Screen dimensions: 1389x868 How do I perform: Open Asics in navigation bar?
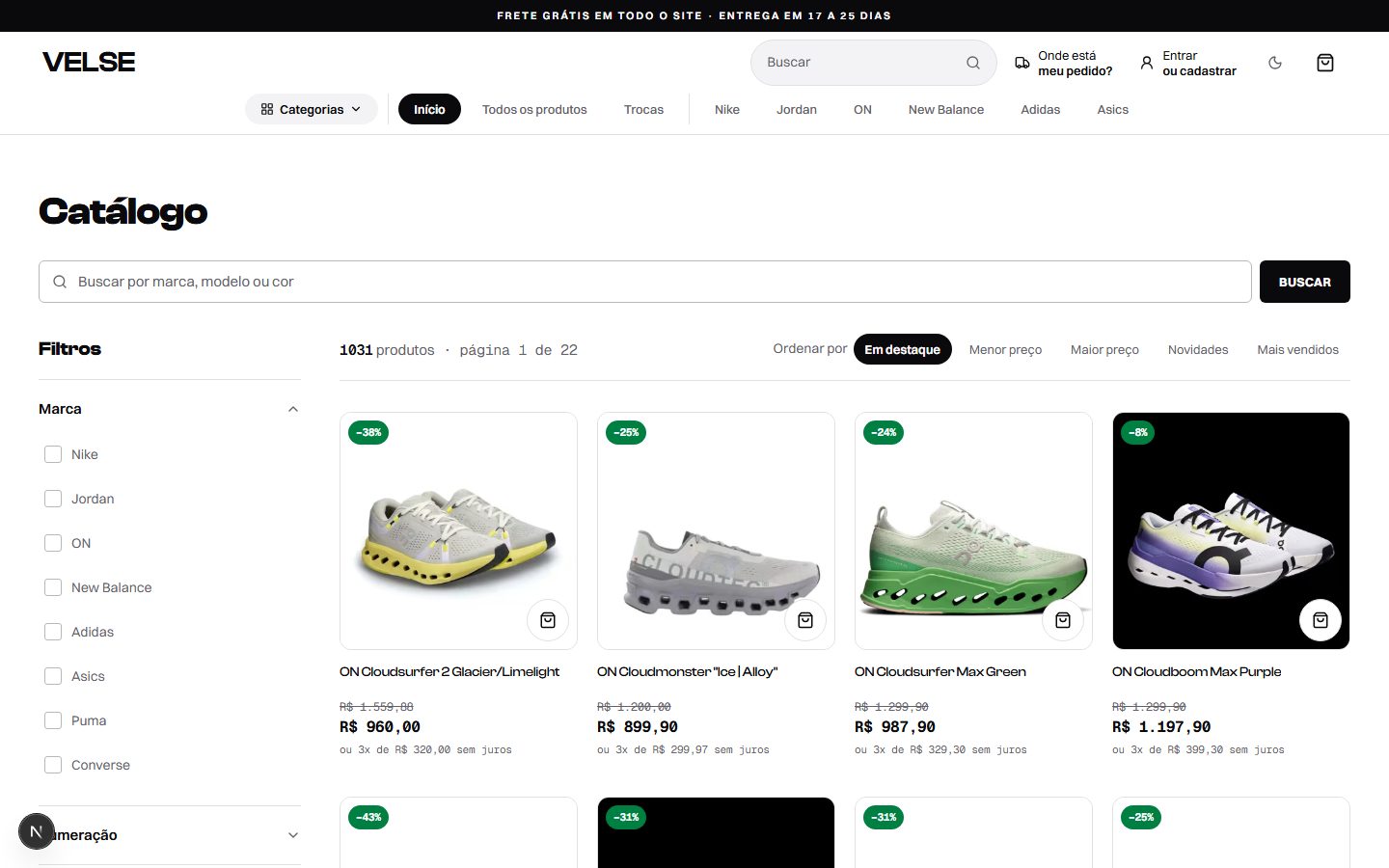click(x=1113, y=109)
